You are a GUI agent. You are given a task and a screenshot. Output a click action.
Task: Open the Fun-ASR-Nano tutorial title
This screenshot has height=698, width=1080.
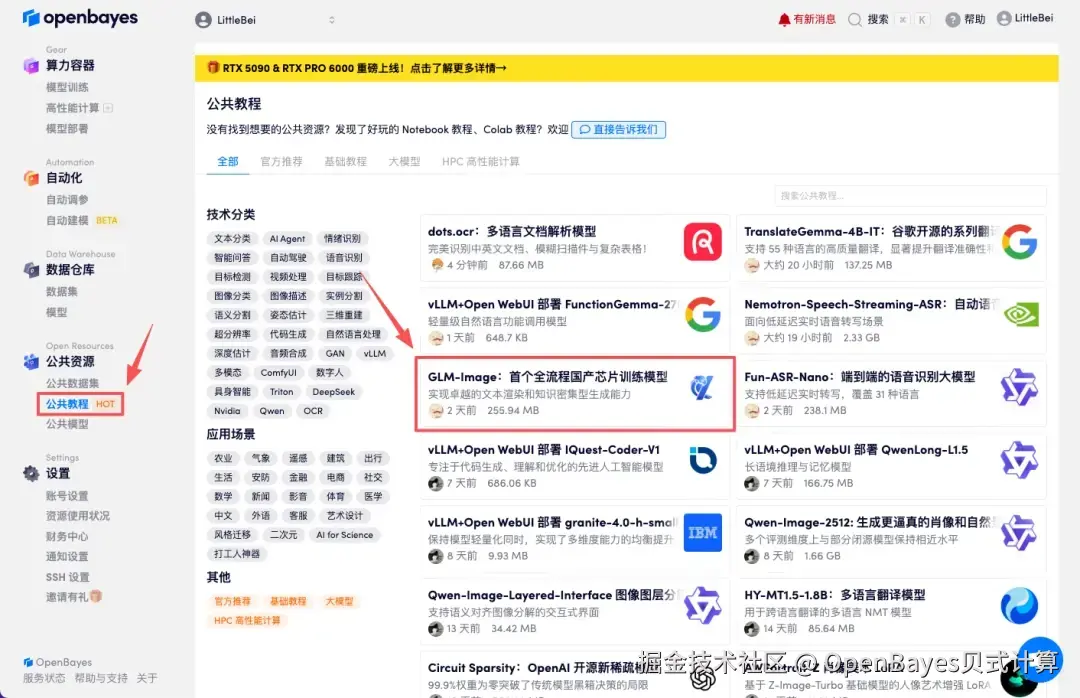860,377
